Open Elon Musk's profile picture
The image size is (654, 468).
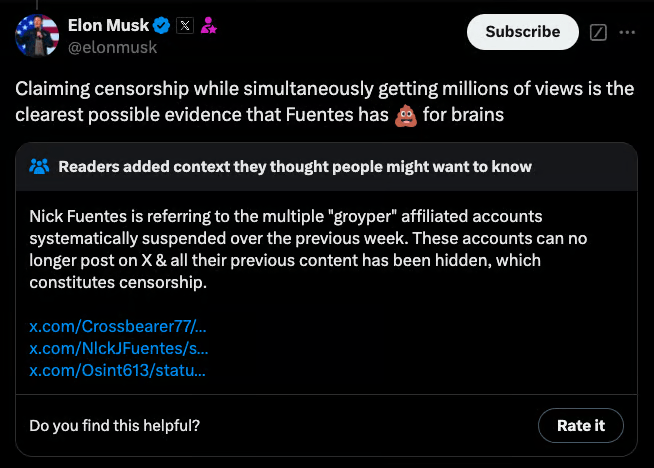36,36
